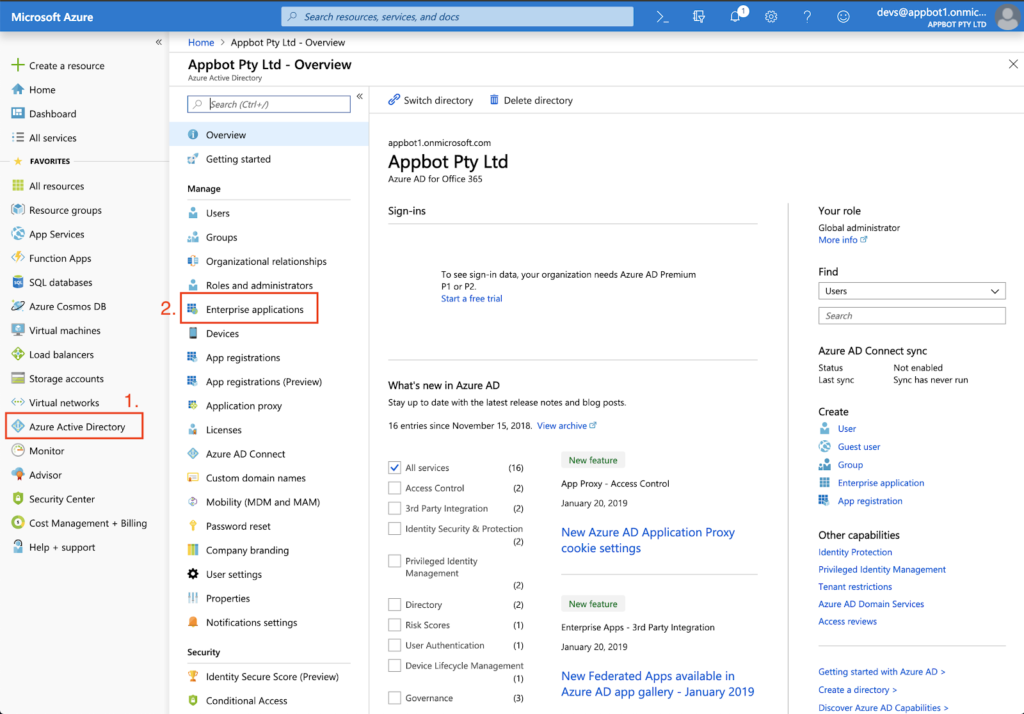The height and width of the screenshot is (714, 1024).
Task: Click the Start a free trial link
Action: coord(471,298)
